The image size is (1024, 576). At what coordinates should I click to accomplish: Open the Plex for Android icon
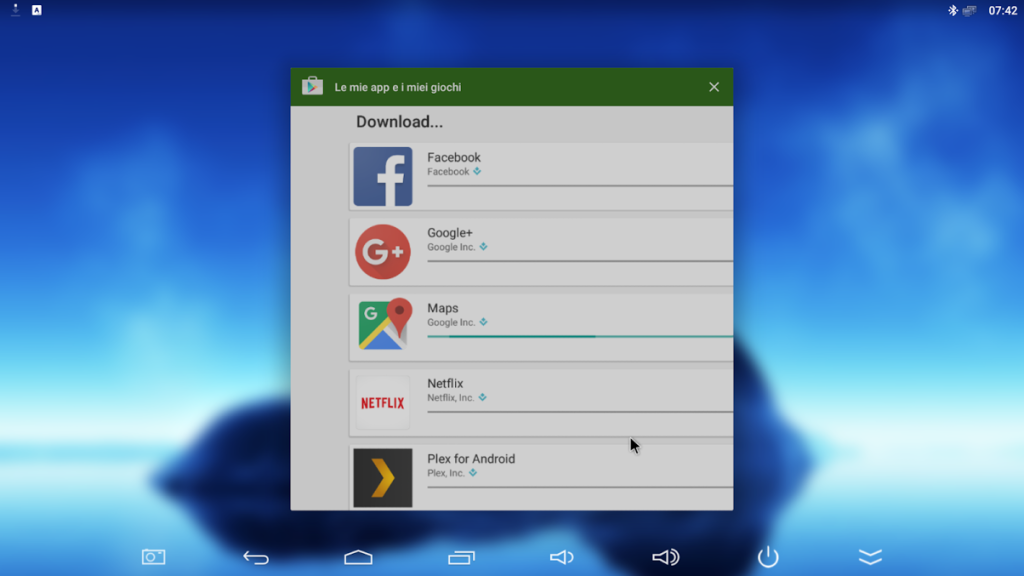click(x=383, y=477)
